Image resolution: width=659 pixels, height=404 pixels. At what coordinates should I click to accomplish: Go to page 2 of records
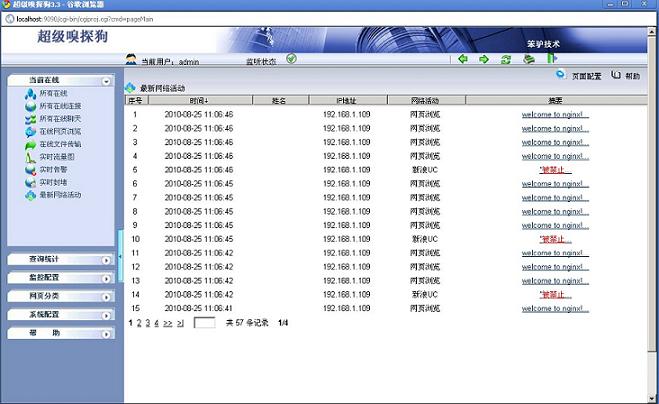coord(139,323)
